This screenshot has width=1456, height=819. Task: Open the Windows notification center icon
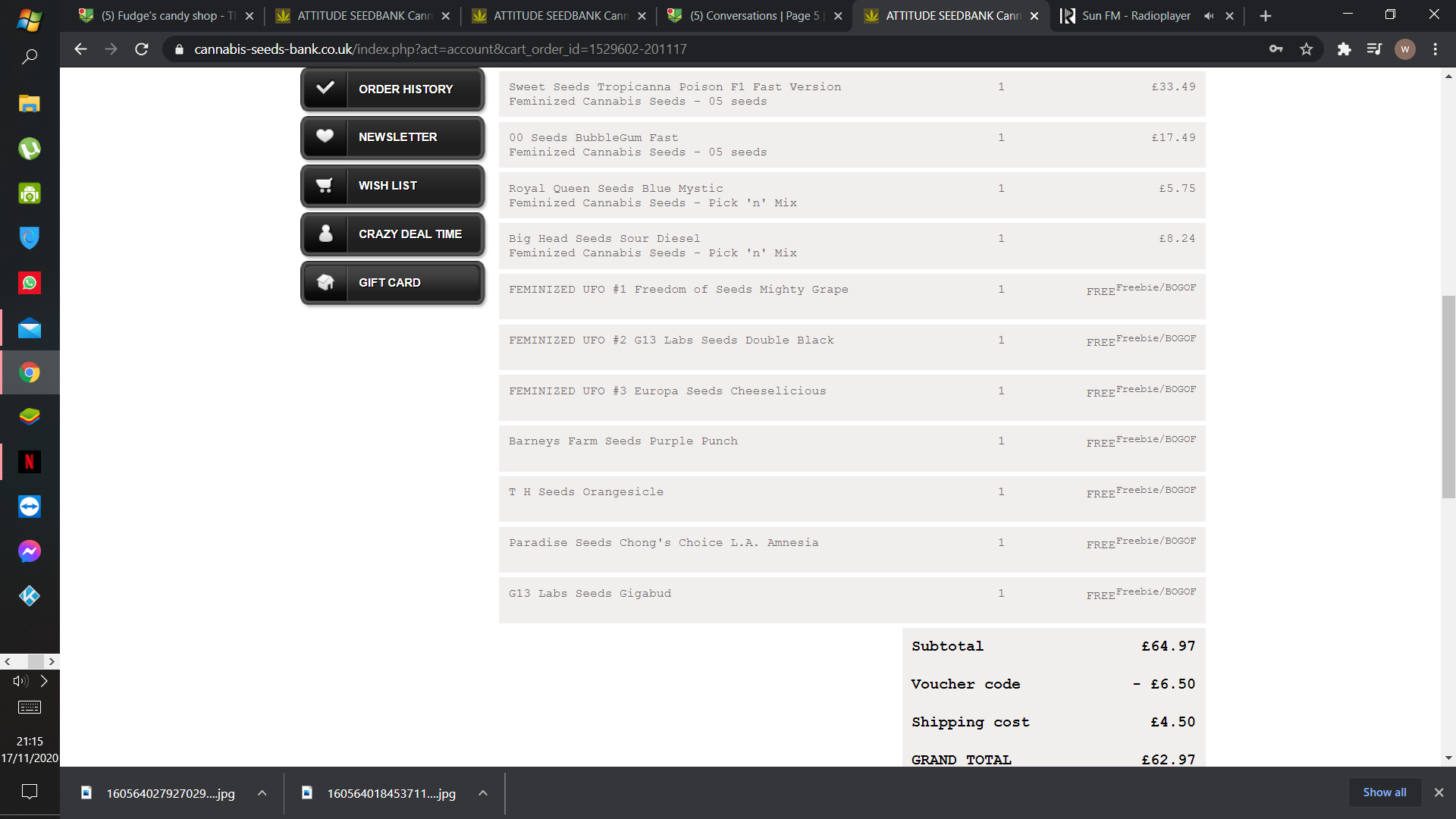[30, 792]
